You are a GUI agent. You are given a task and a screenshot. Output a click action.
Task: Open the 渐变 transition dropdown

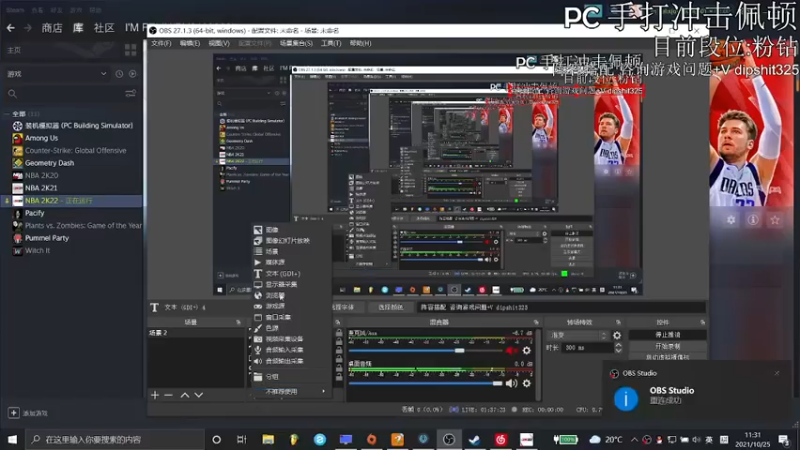coord(578,335)
